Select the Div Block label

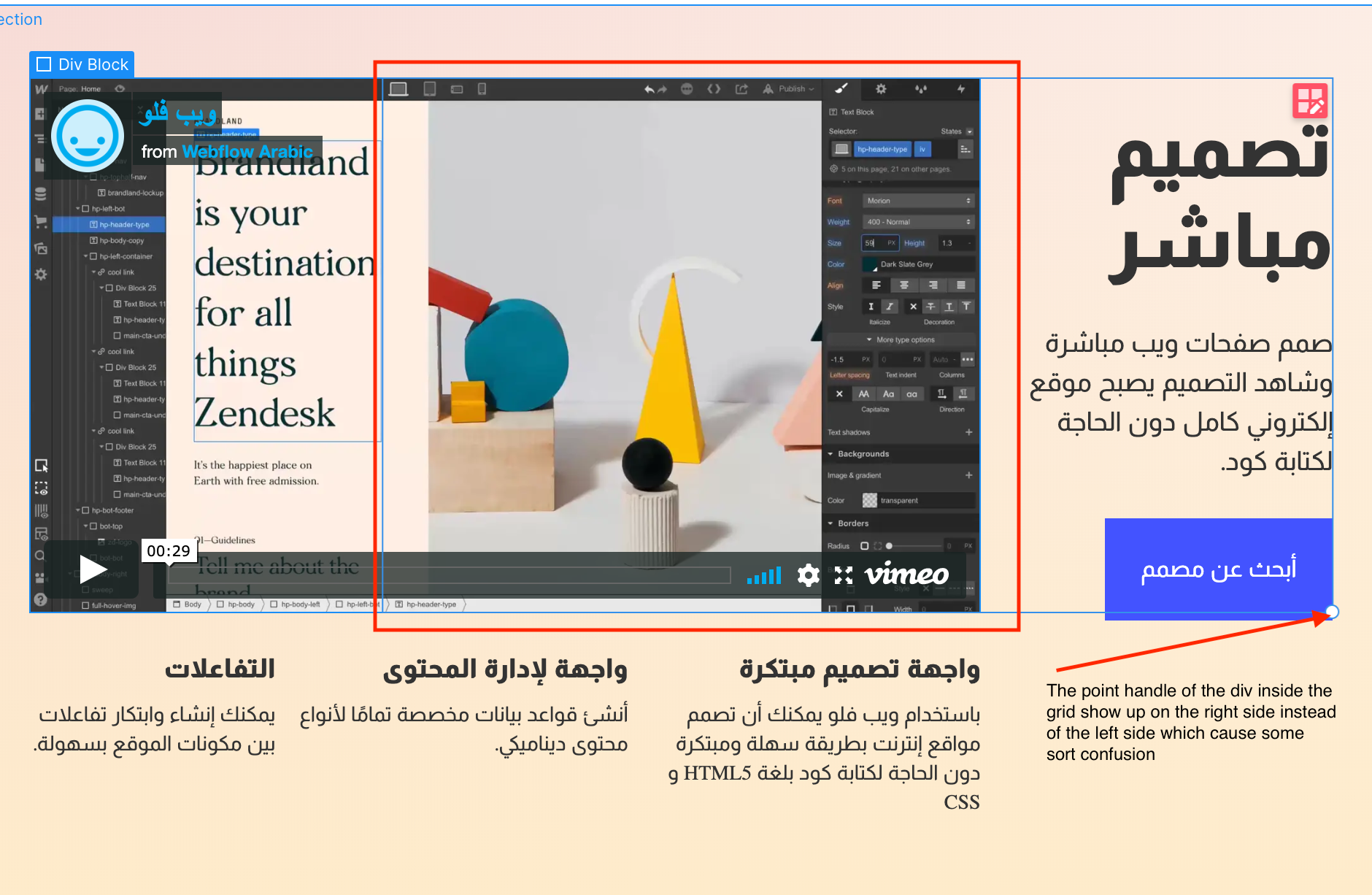82,64
